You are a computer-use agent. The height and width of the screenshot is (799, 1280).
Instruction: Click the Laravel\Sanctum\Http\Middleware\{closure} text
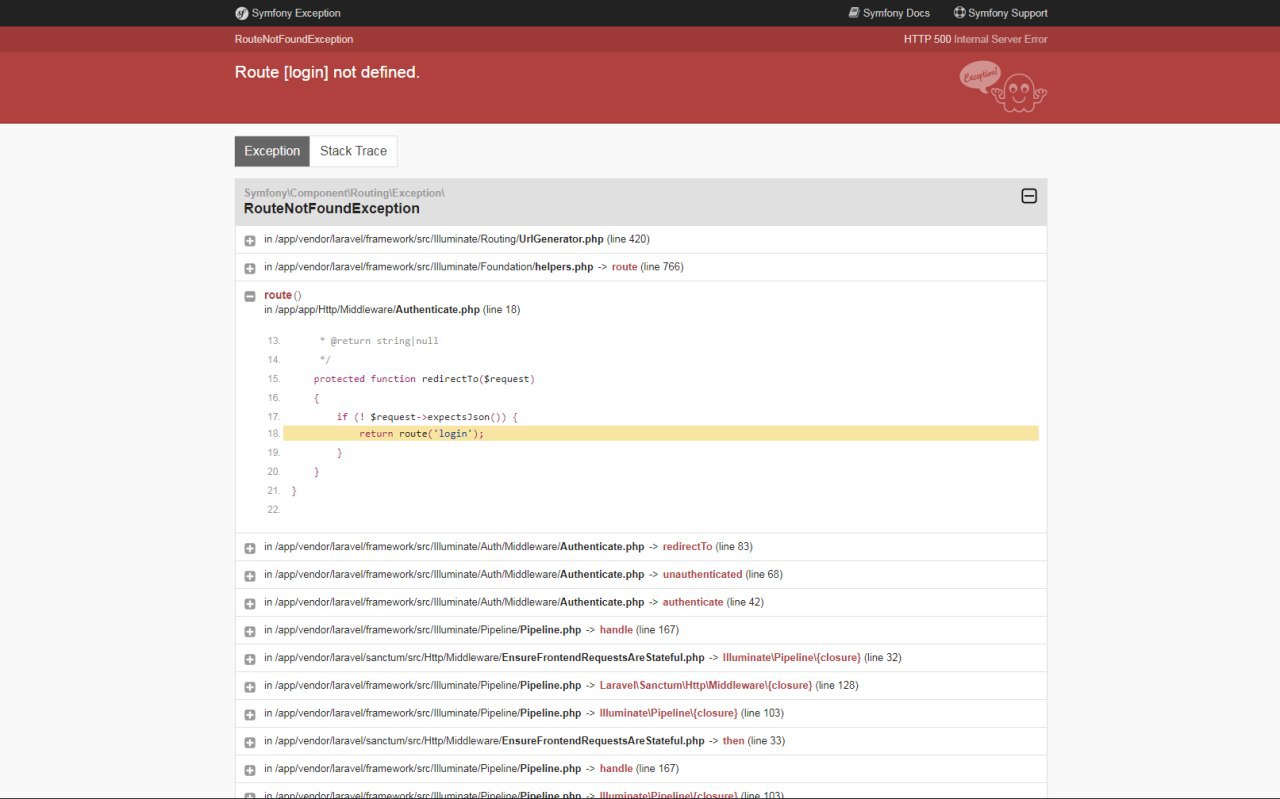tap(706, 685)
